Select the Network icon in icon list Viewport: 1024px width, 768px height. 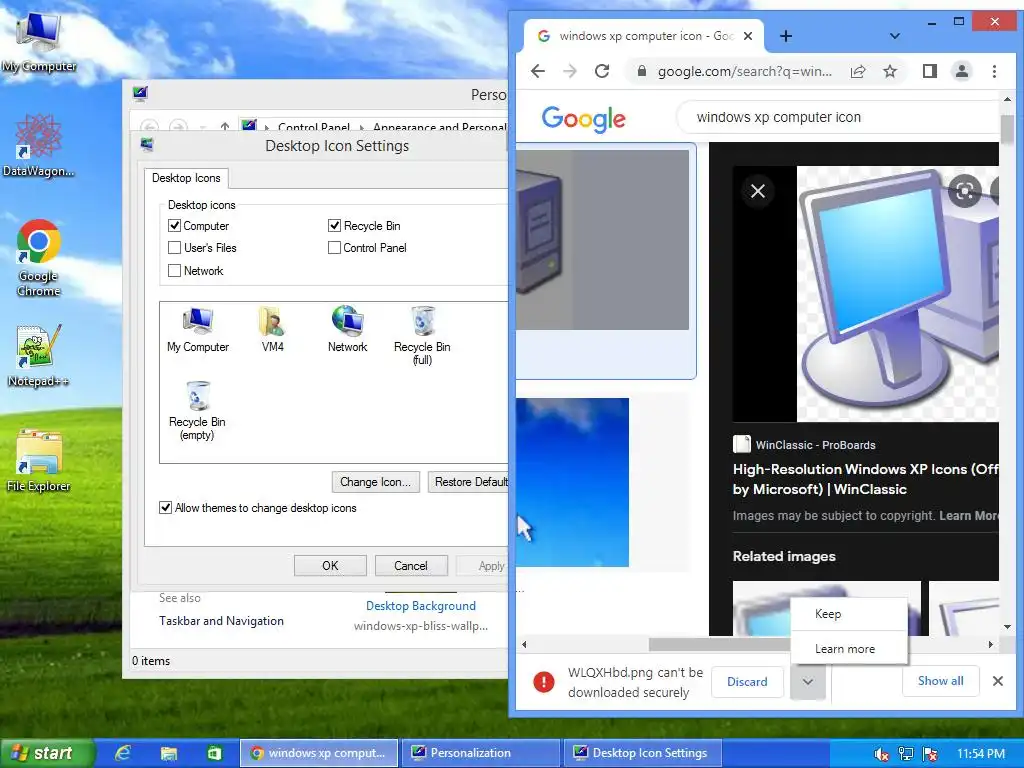[347, 330]
